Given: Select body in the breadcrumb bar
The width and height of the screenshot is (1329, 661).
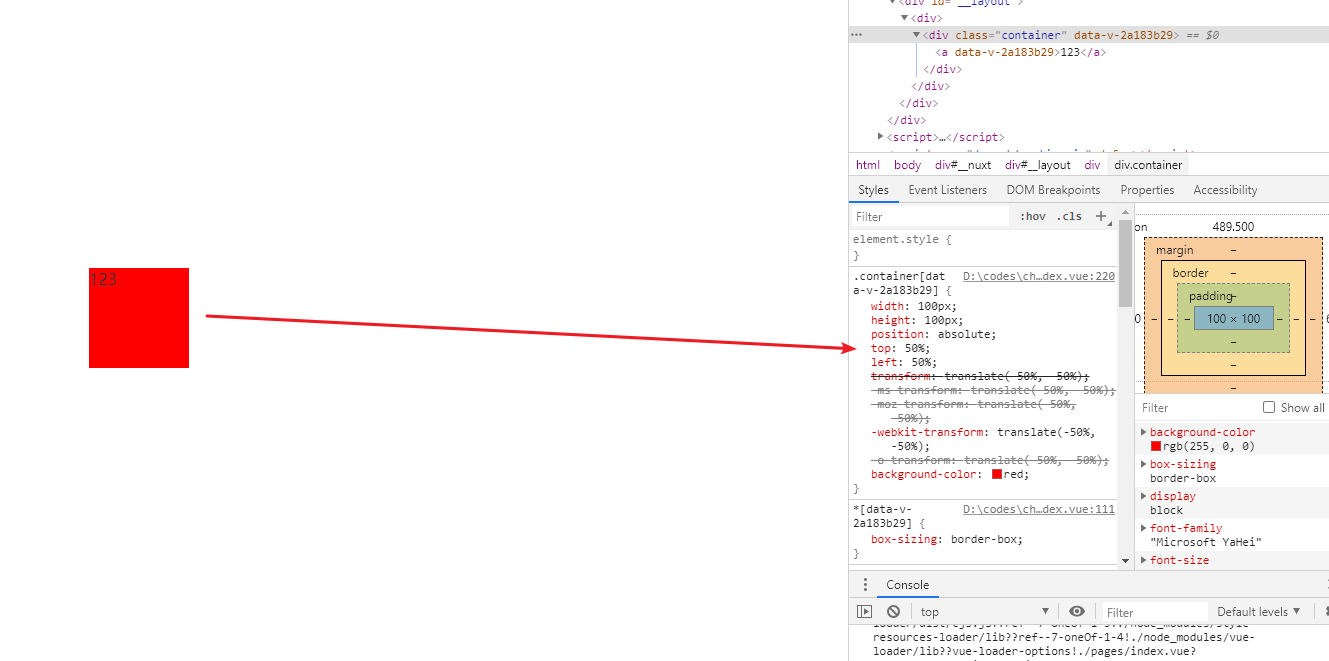Looking at the screenshot, I should coord(907,165).
